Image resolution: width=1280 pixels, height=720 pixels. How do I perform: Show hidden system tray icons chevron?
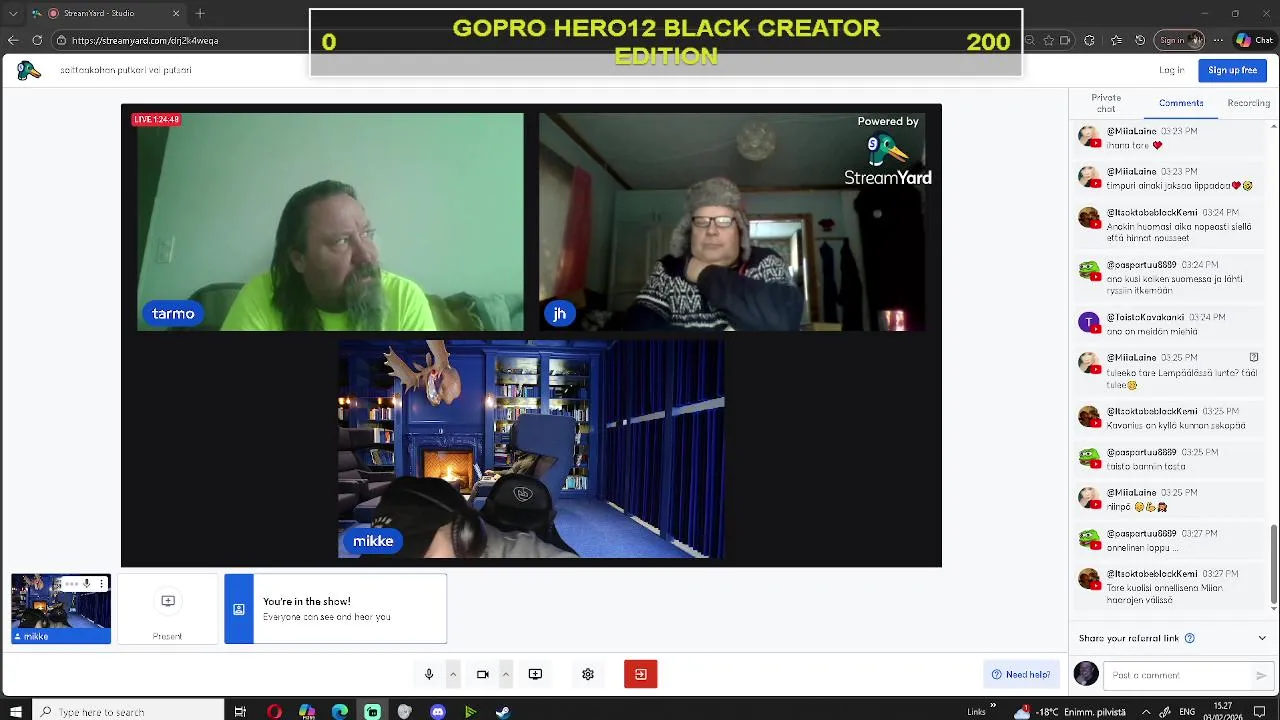point(1146,712)
